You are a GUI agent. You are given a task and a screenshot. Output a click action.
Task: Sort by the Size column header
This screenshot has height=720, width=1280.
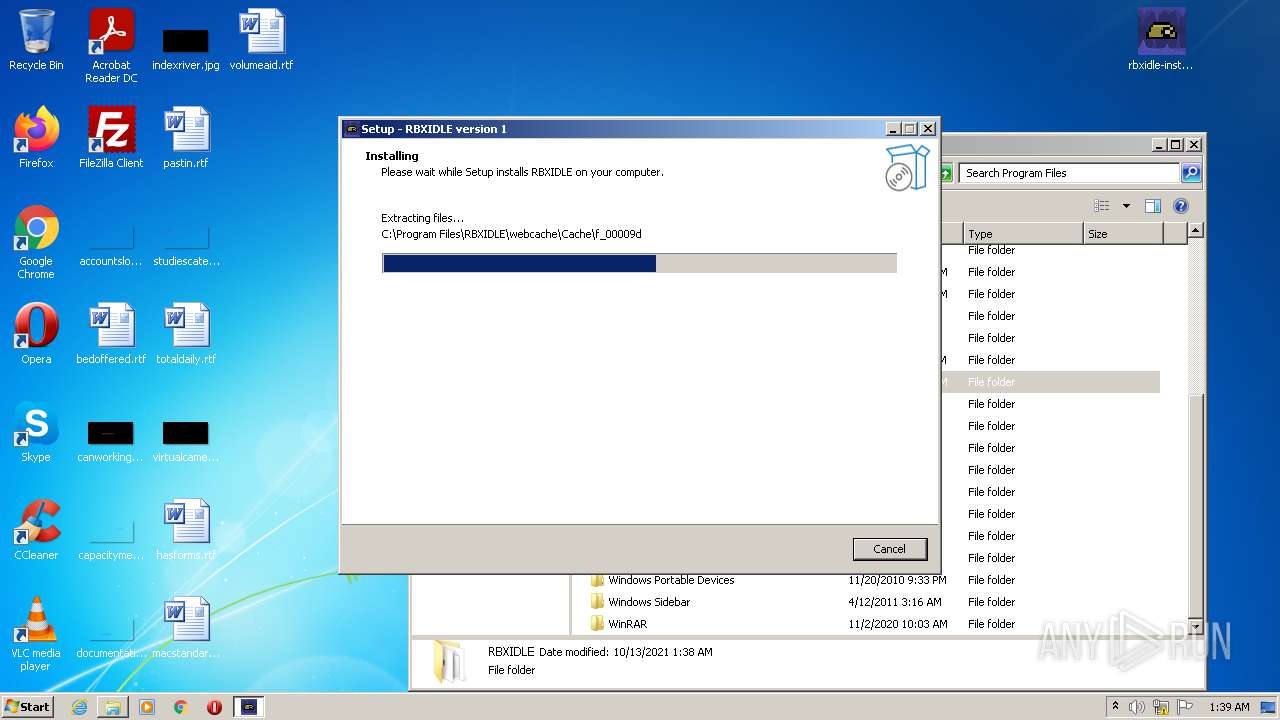pyautogui.click(x=1123, y=234)
